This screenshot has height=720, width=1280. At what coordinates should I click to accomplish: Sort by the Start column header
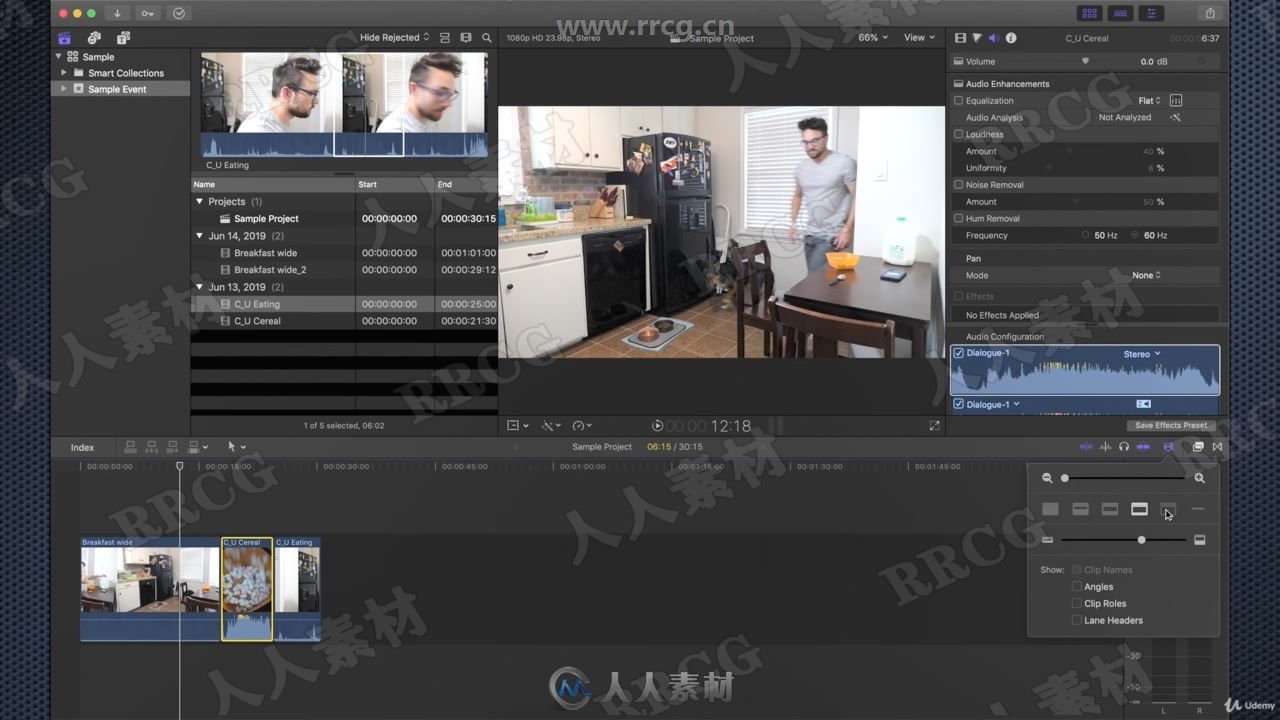pos(395,184)
